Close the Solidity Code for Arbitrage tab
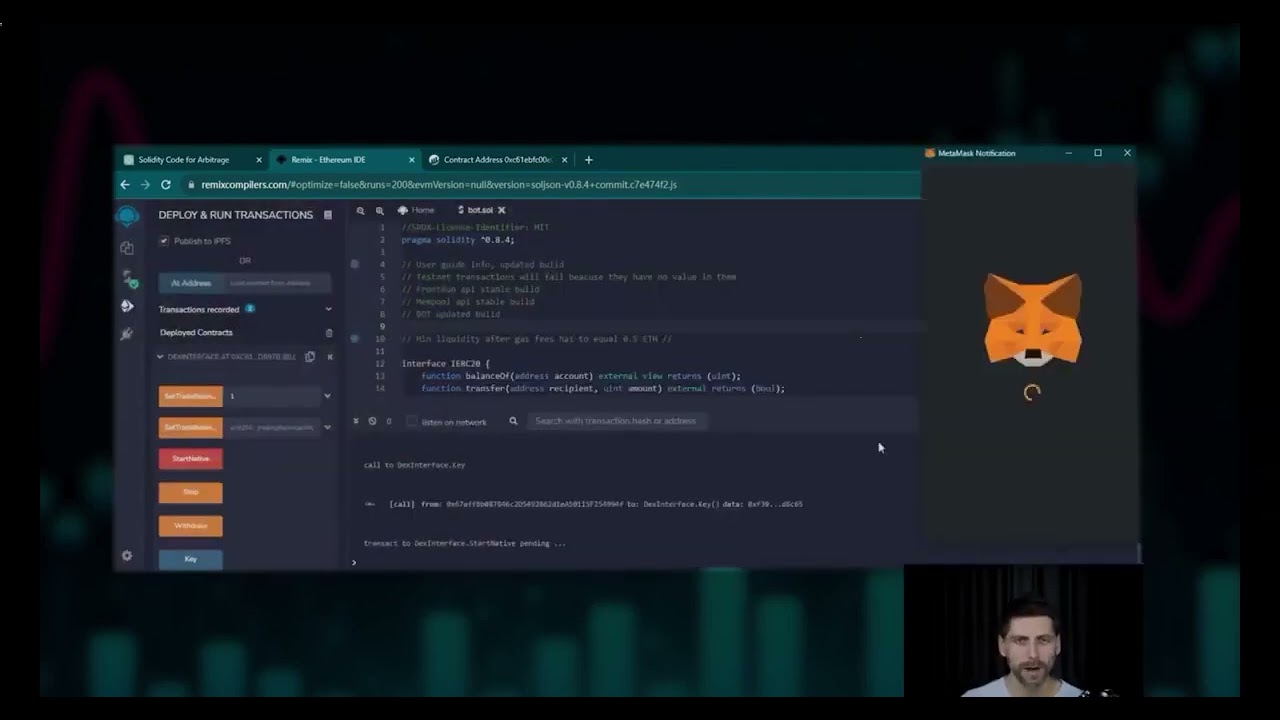The image size is (1280, 720). click(259, 160)
